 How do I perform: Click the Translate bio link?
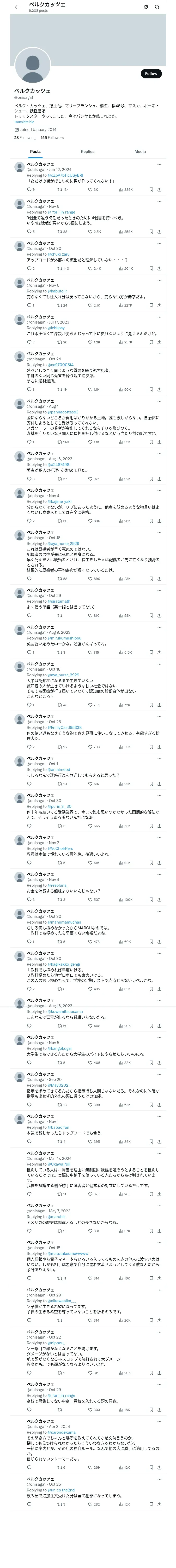click(x=24, y=122)
